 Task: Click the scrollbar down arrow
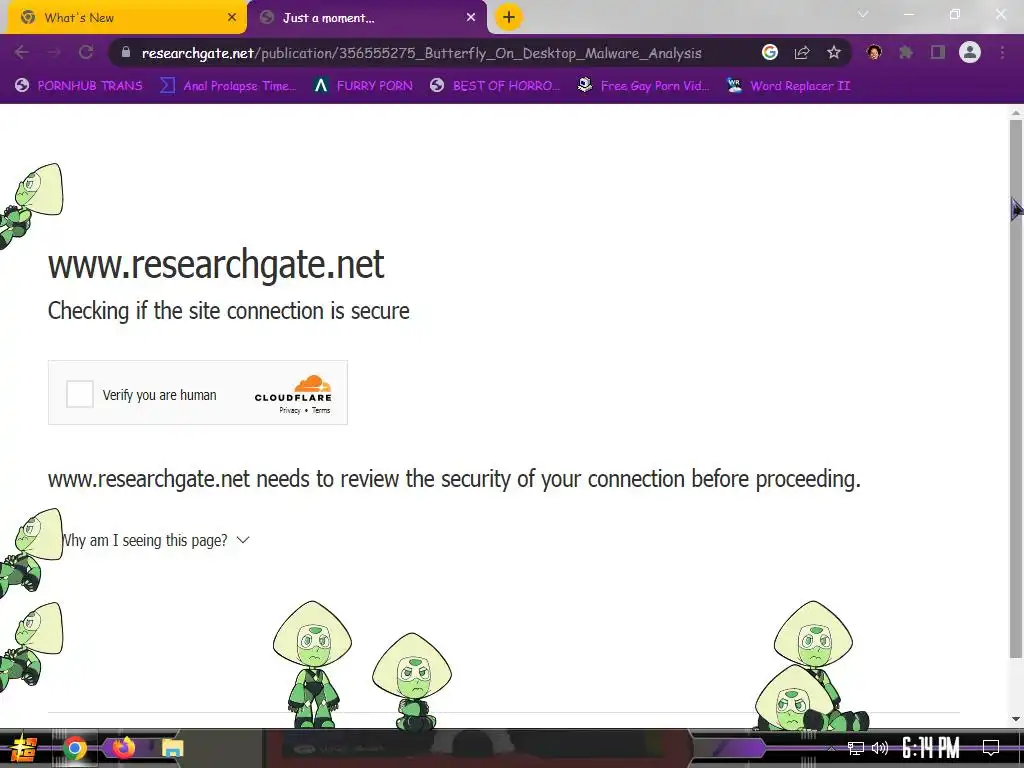(1016, 719)
